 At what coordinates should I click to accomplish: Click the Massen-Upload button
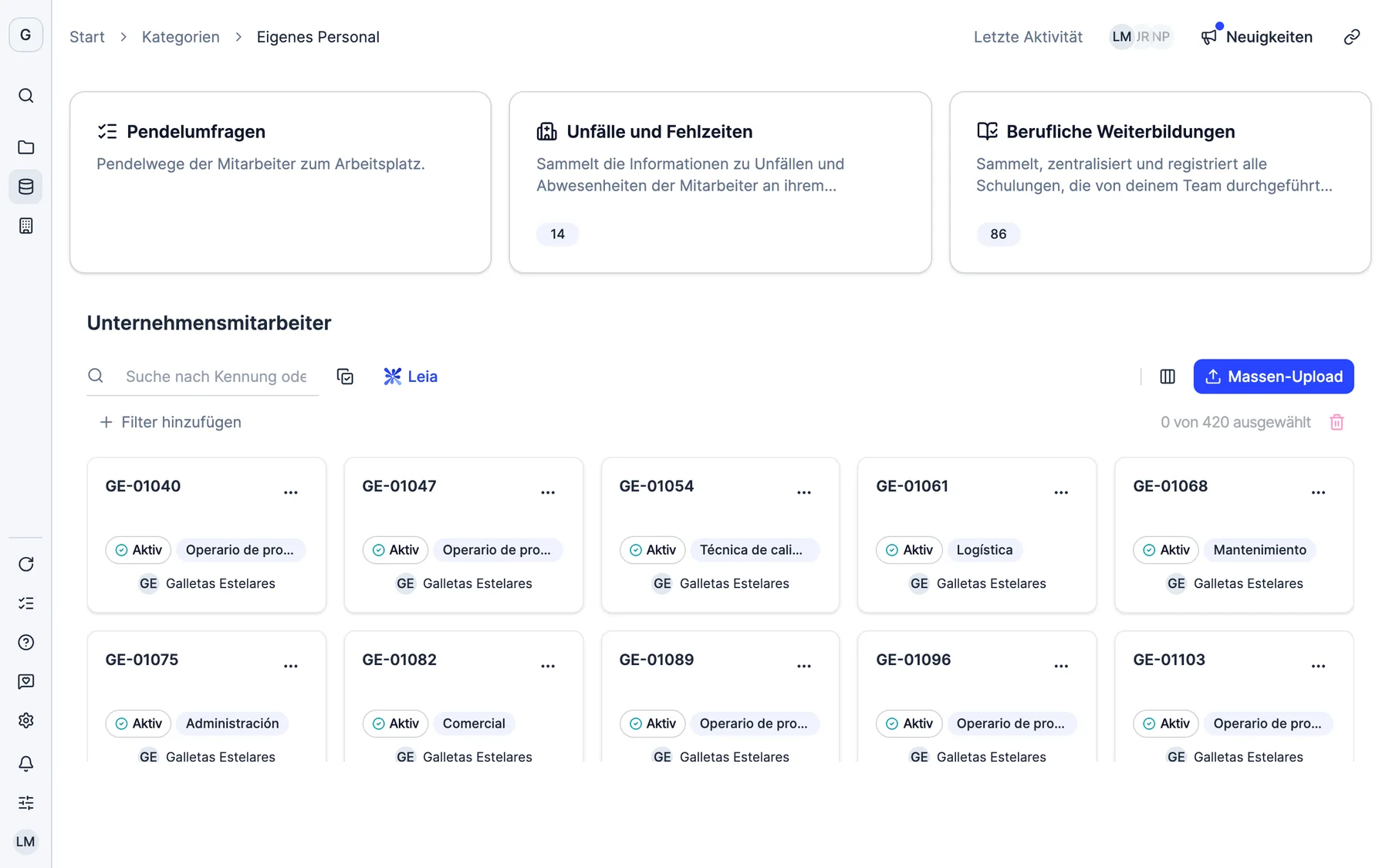tap(1273, 377)
